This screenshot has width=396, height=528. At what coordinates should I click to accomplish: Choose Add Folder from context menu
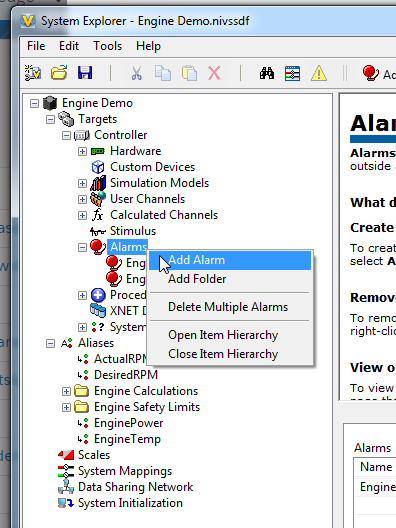pos(230,279)
